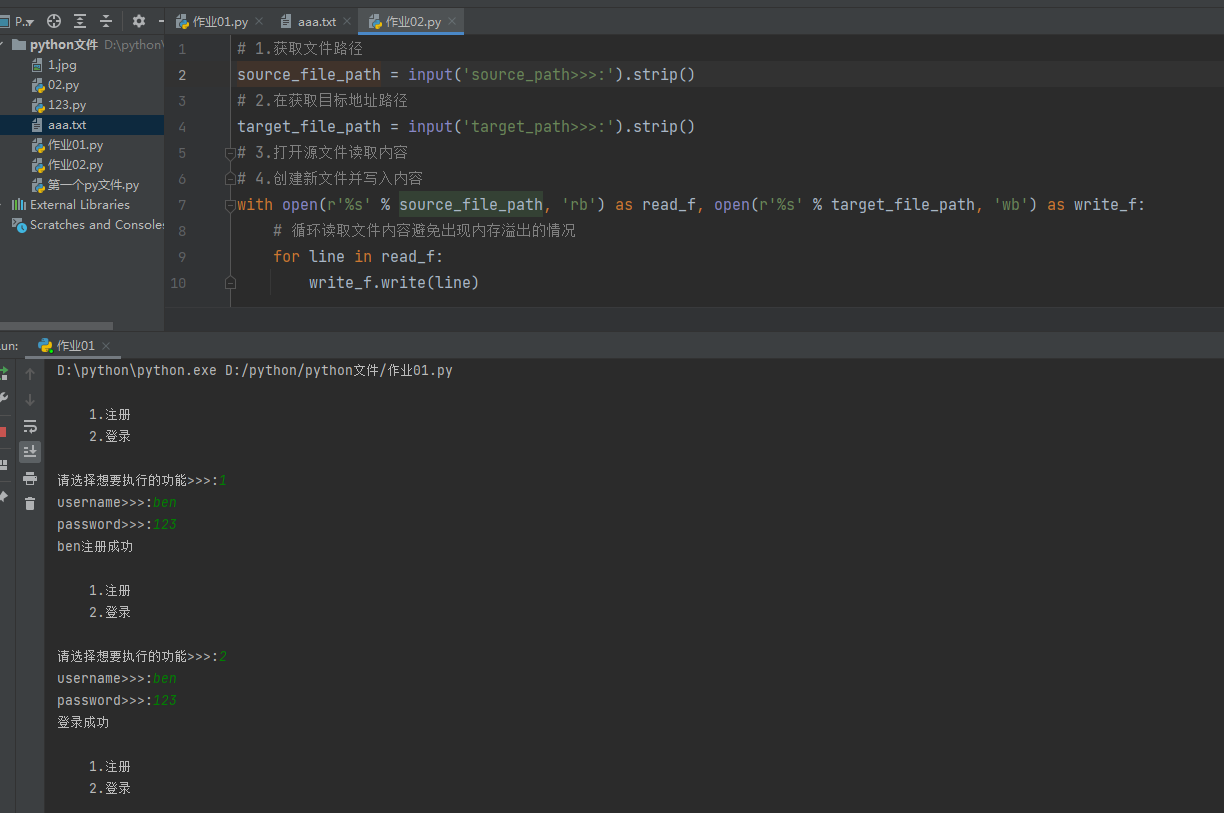Click the Scratches and Consoles icon
Image resolution: width=1224 pixels, height=813 pixels.
19,225
